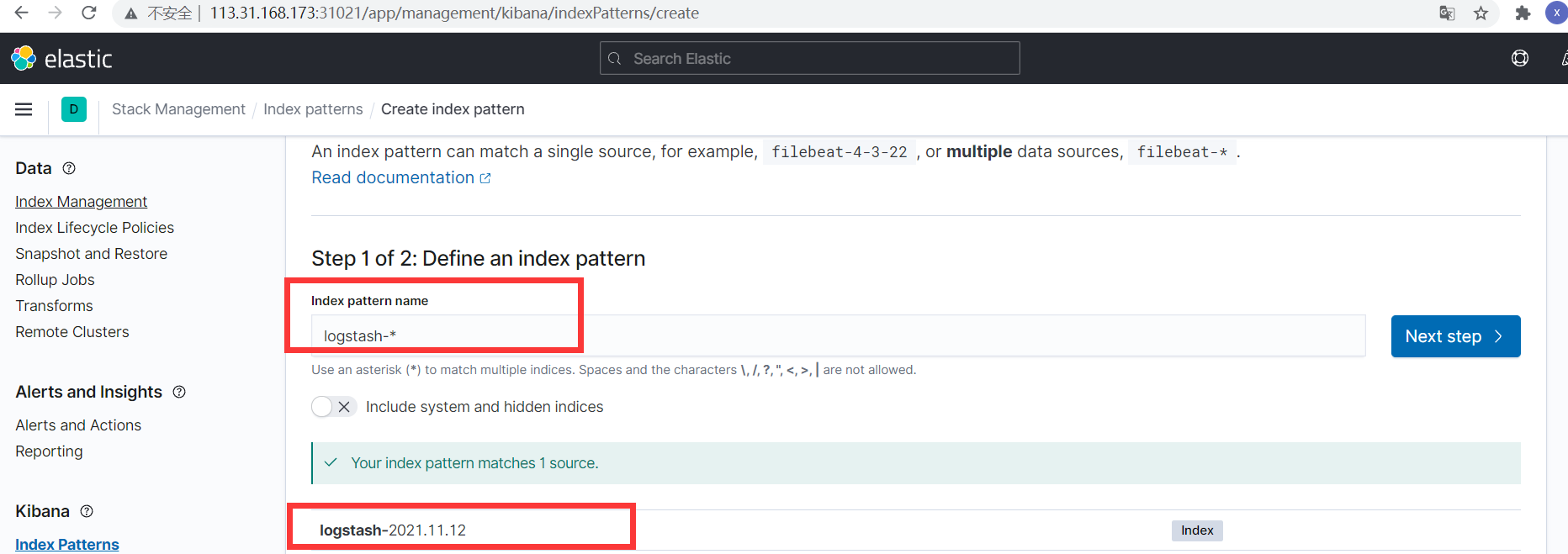The height and width of the screenshot is (554, 1568).
Task: Open Reporting in the sidebar
Action: point(49,451)
